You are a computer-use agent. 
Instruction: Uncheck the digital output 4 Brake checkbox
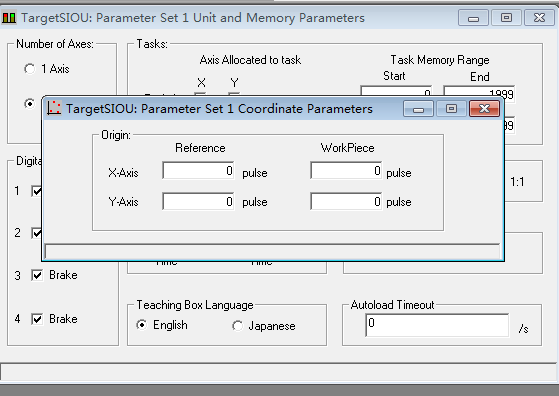point(37,319)
